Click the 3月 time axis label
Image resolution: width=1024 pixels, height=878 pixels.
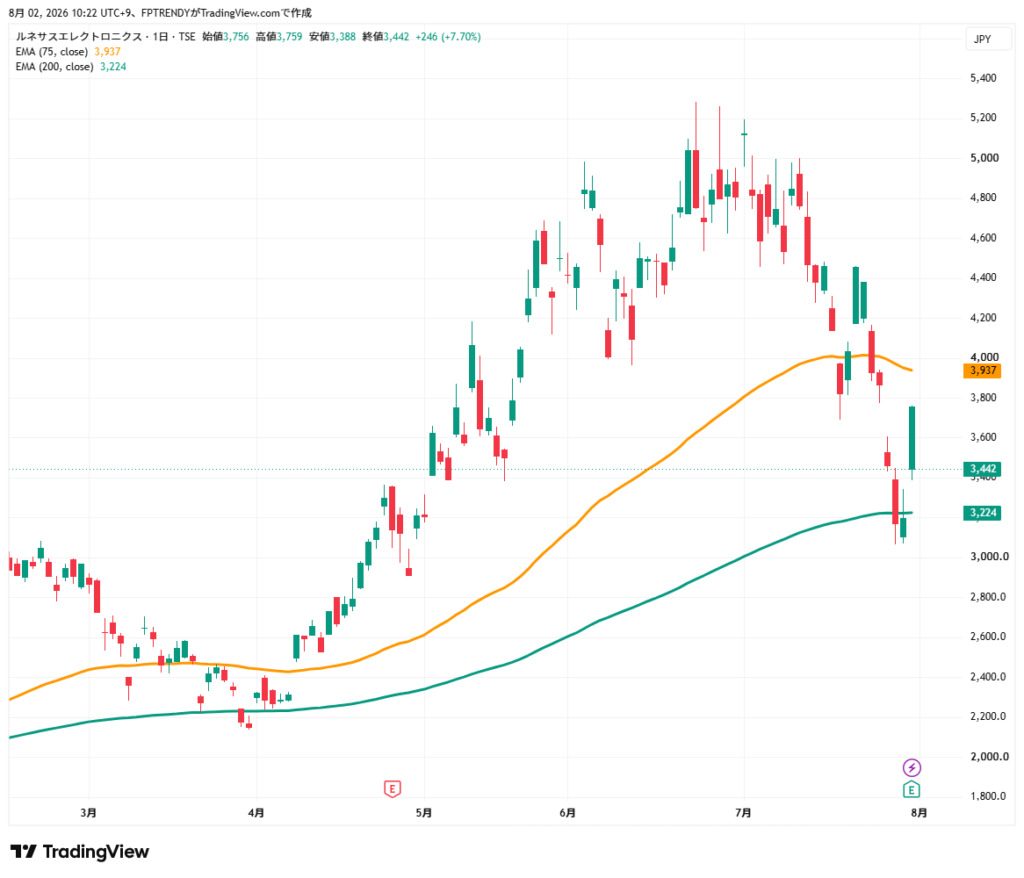coord(89,813)
